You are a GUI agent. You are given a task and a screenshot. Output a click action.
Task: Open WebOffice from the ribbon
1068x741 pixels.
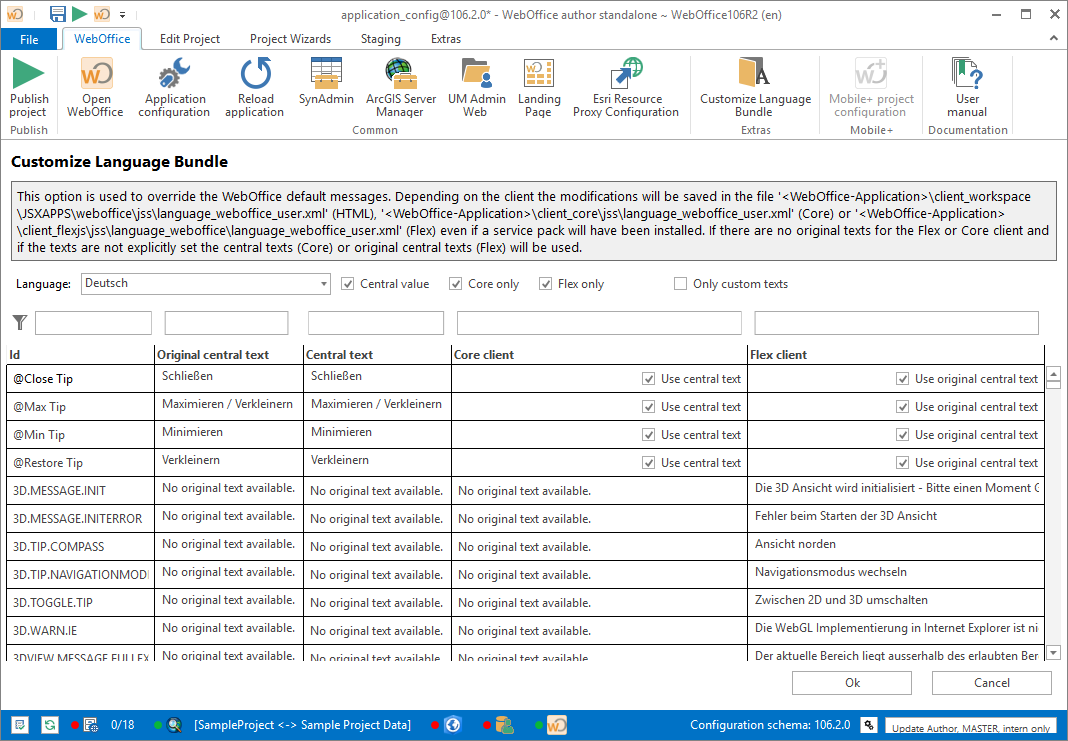pyautogui.click(x=94, y=90)
